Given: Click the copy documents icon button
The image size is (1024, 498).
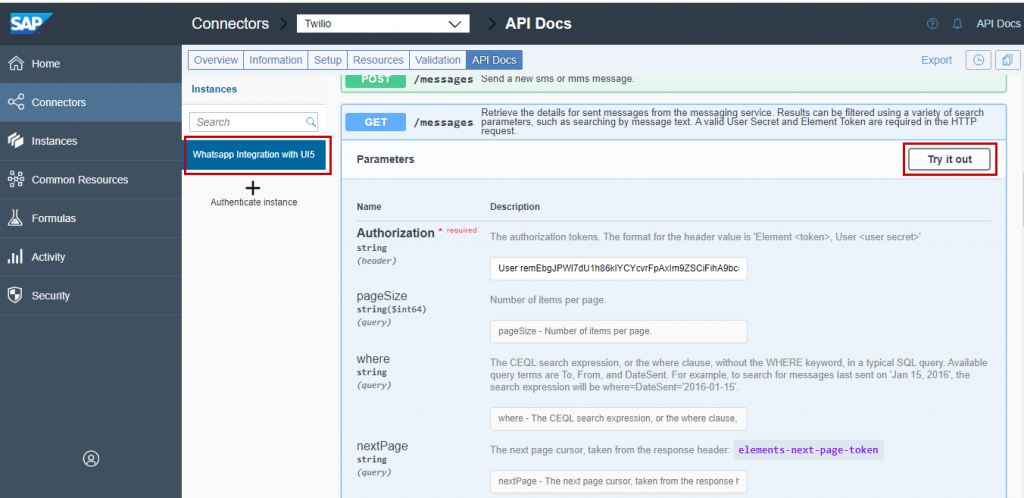Looking at the screenshot, I should click(x=1008, y=60).
